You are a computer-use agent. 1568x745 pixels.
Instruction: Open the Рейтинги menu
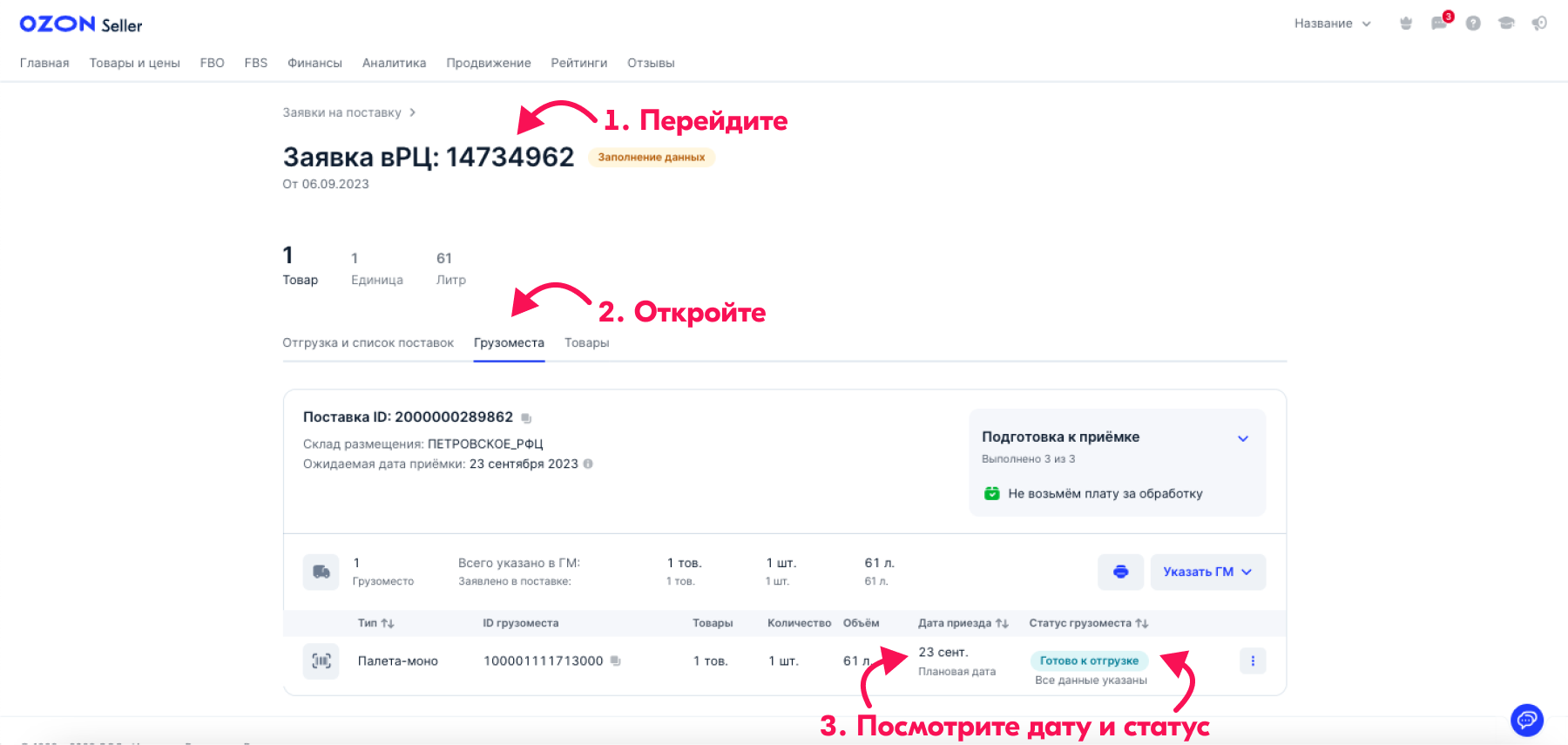click(x=579, y=63)
